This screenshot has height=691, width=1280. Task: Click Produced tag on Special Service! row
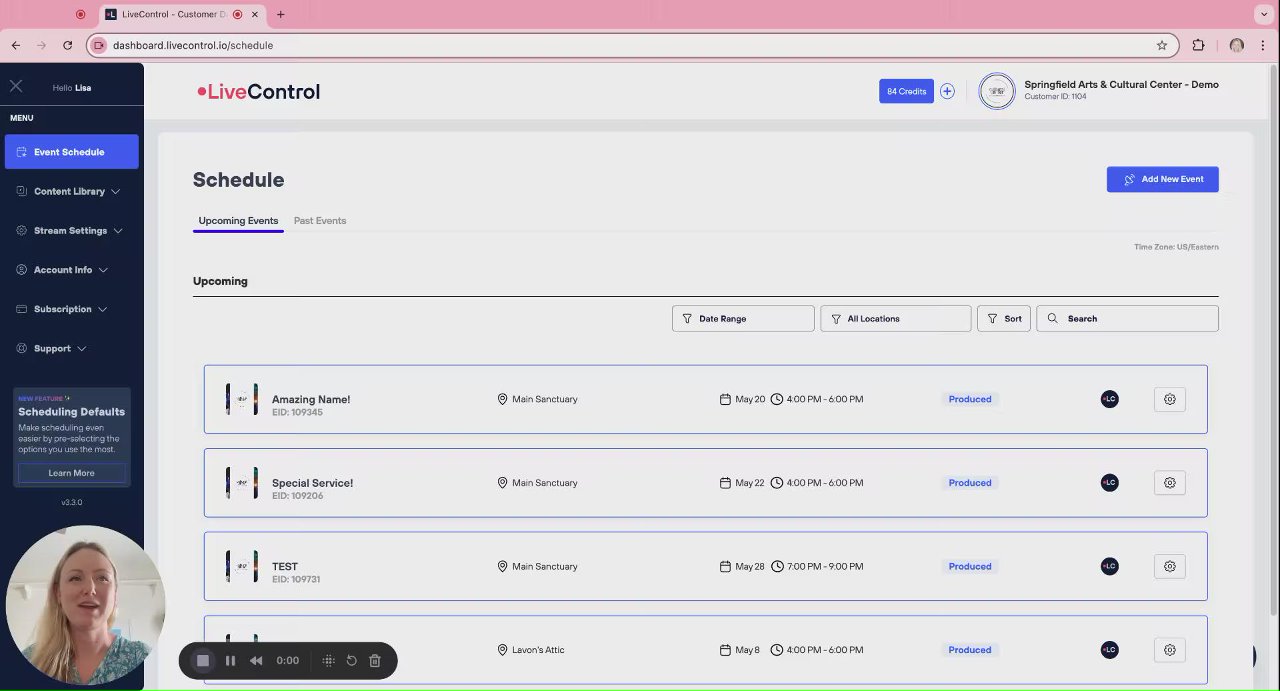(x=970, y=483)
